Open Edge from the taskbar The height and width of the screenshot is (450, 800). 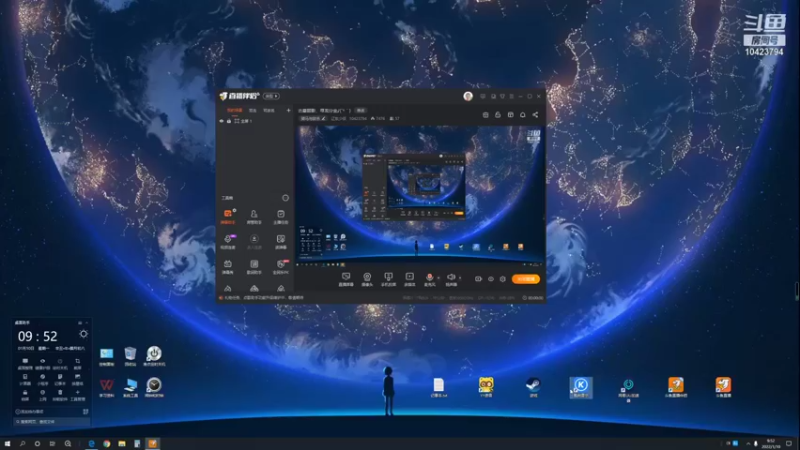(x=91, y=443)
